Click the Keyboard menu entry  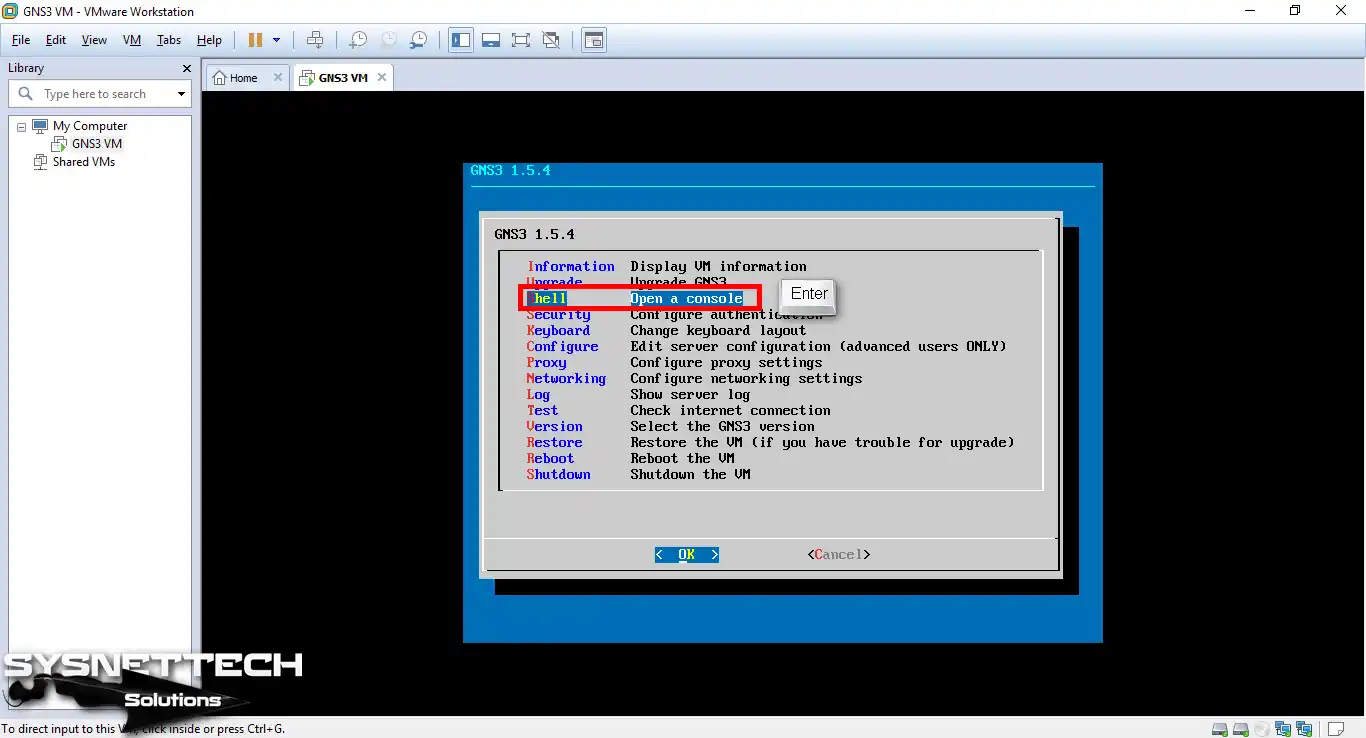tap(558, 330)
